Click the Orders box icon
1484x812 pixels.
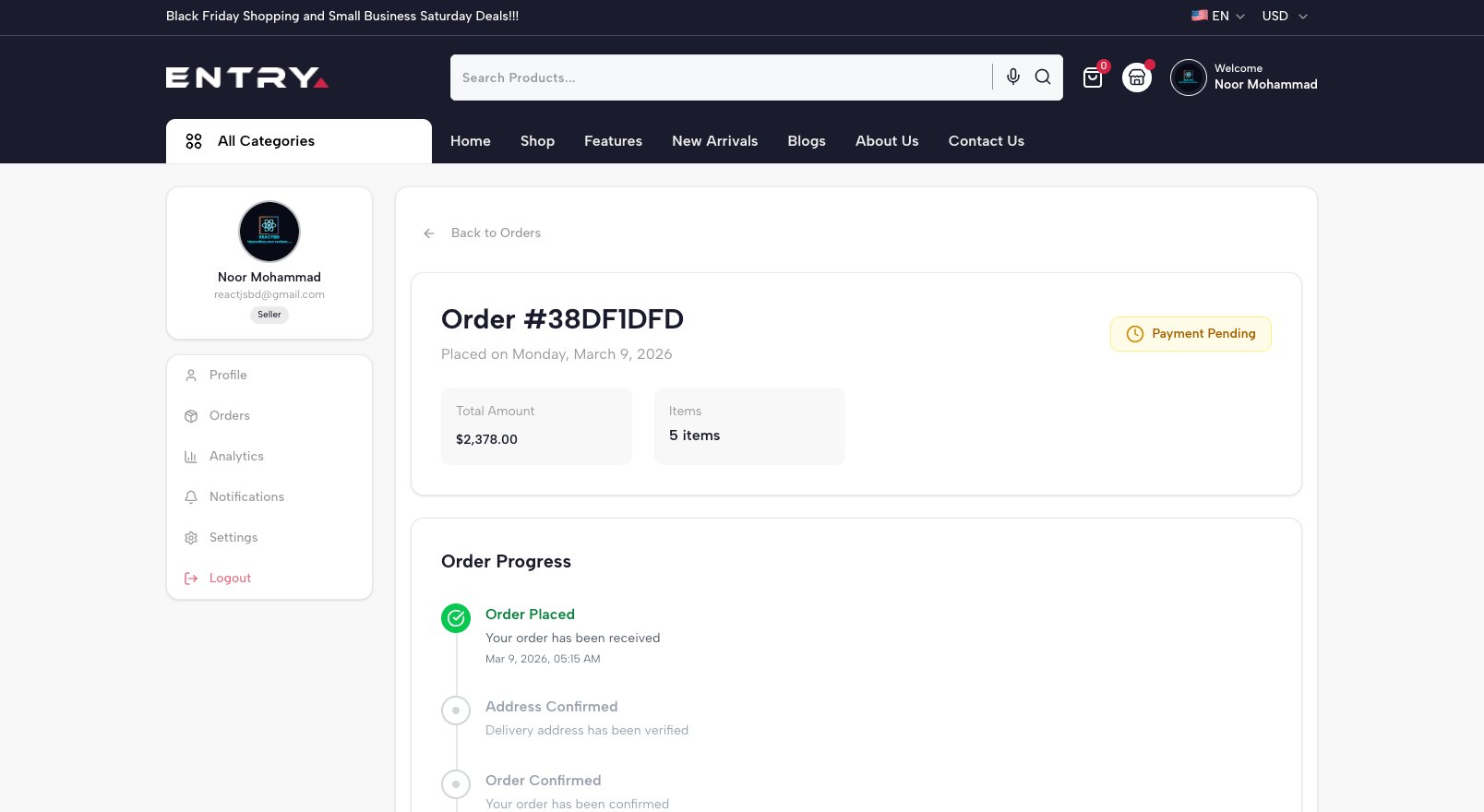click(x=191, y=416)
